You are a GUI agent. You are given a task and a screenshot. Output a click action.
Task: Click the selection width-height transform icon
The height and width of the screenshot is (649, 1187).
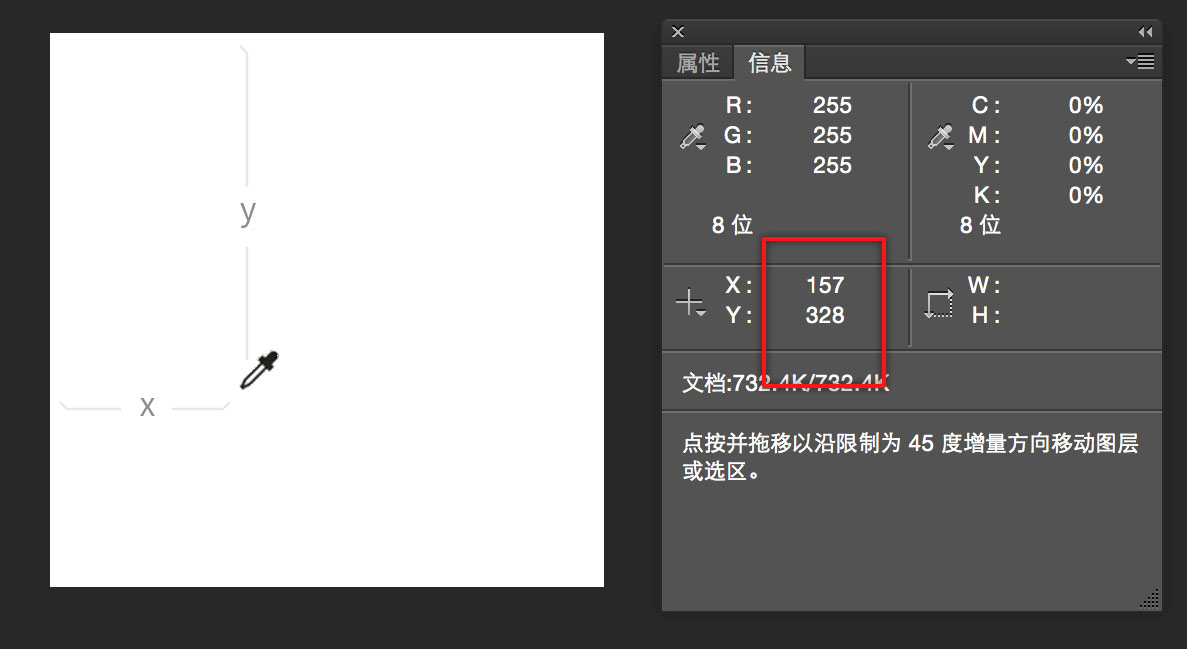pyautogui.click(x=939, y=304)
